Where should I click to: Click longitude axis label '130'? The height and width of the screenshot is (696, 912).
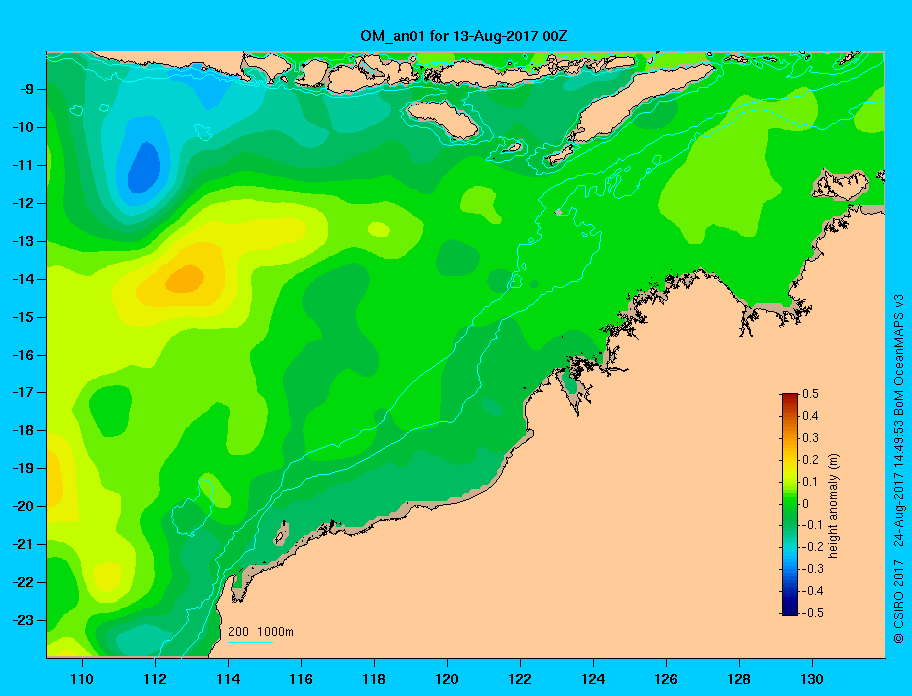(x=812, y=679)
